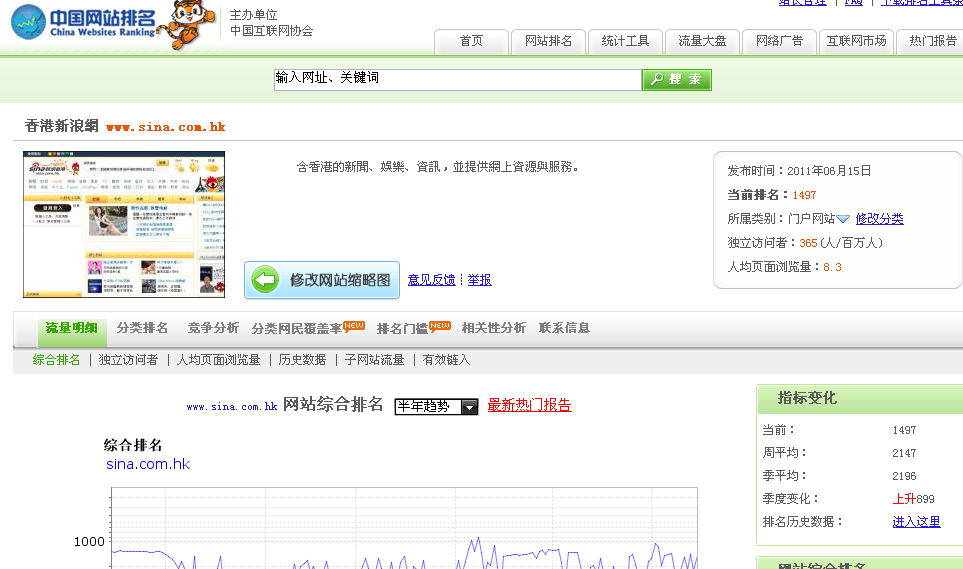
Task: Select the 独立访问者 sub-menu item
Action: 128,360
